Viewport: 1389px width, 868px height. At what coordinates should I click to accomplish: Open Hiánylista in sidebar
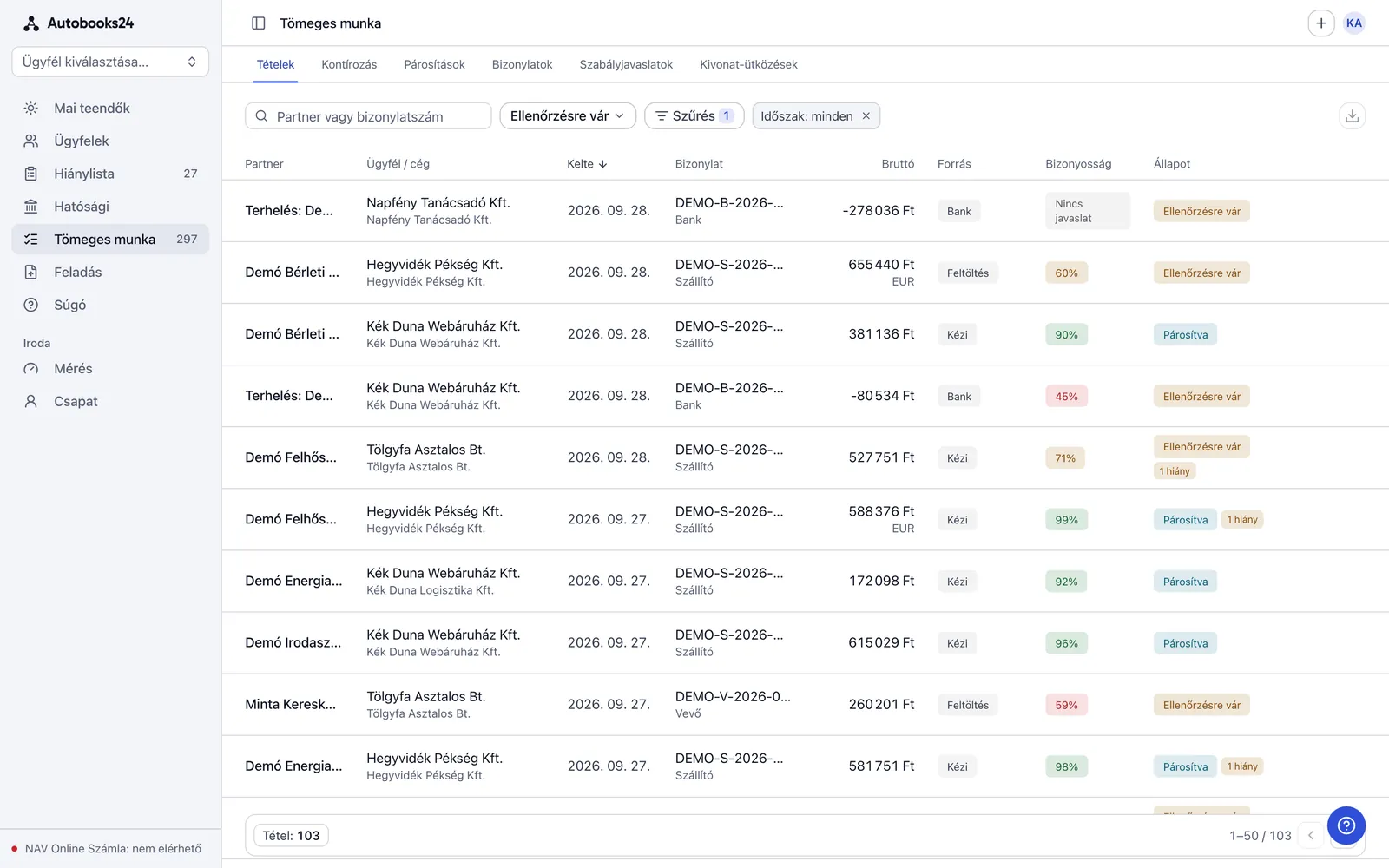click(x=110, y=174)
